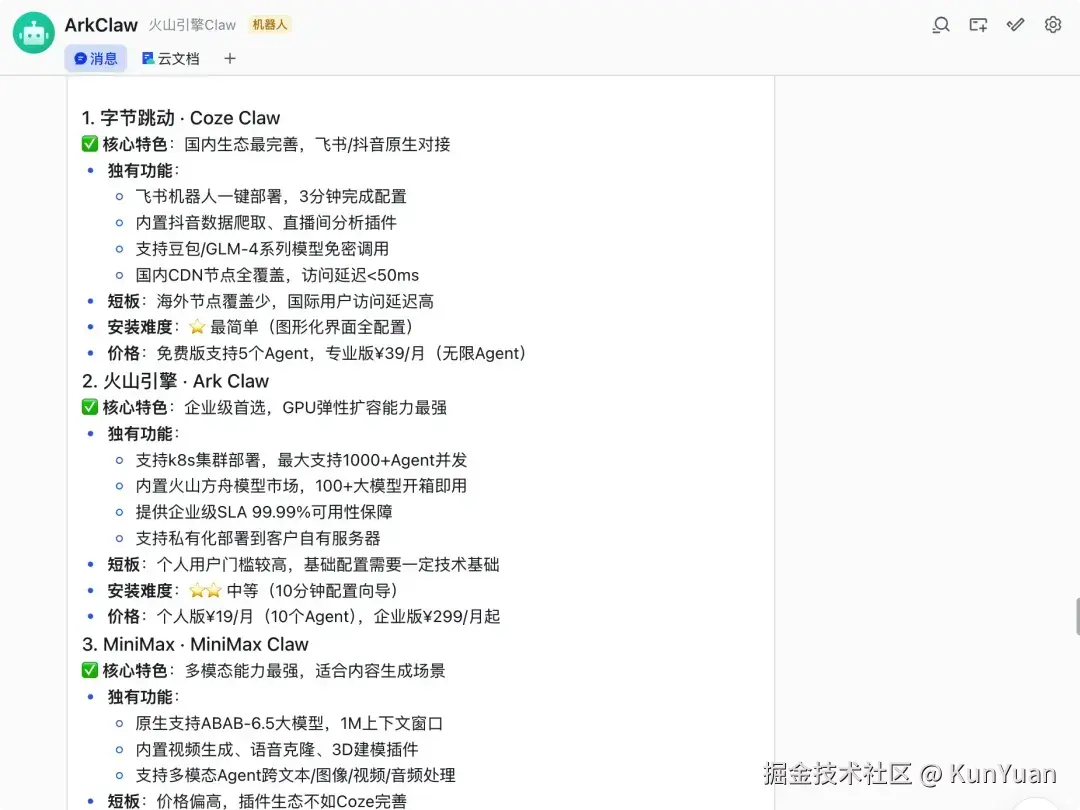Open the double-checkmark tasks icon
Image resolution: width=1080 pixels, height=810 pixels.
(x=1015, y=25)
